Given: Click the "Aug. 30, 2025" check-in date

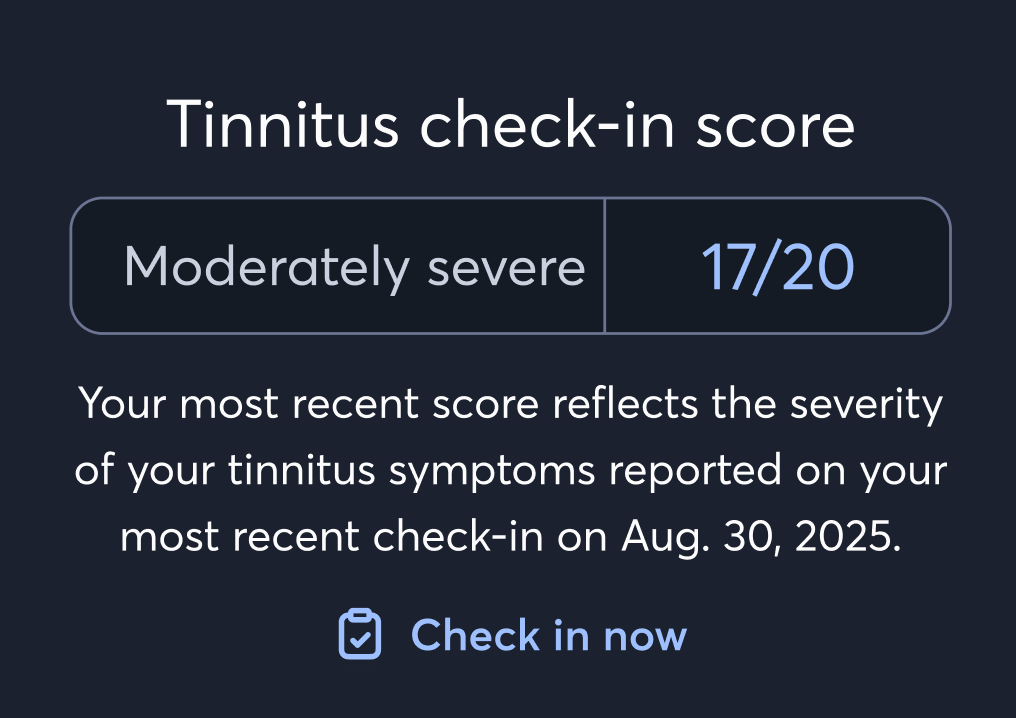Looking at the screenshot, I should point(760,537).
